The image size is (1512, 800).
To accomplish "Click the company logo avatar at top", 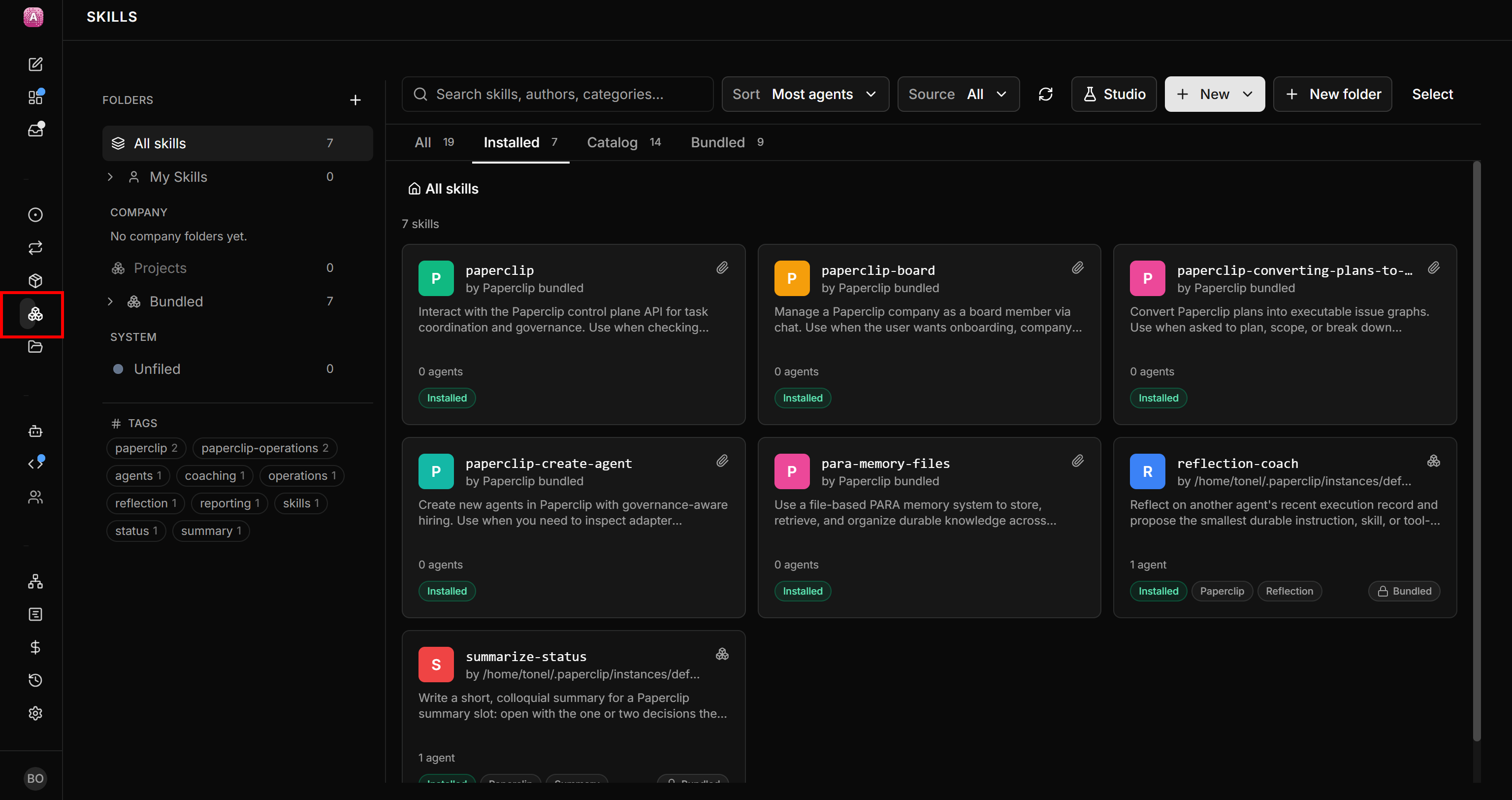I will click(x=33, y=17).
